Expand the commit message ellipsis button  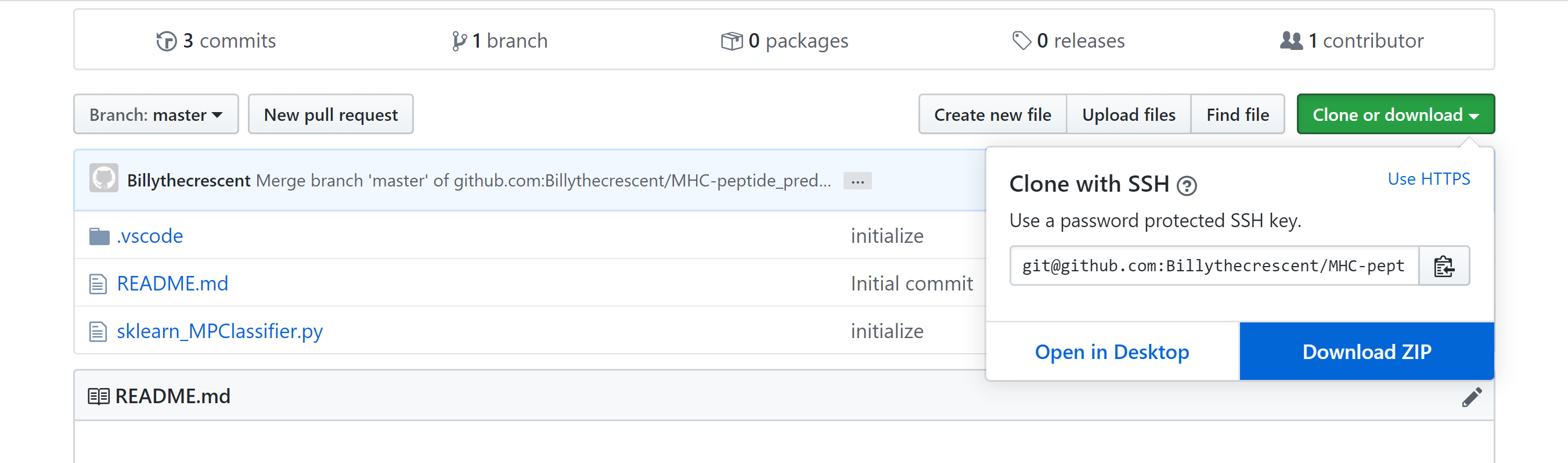pos(857,181)
